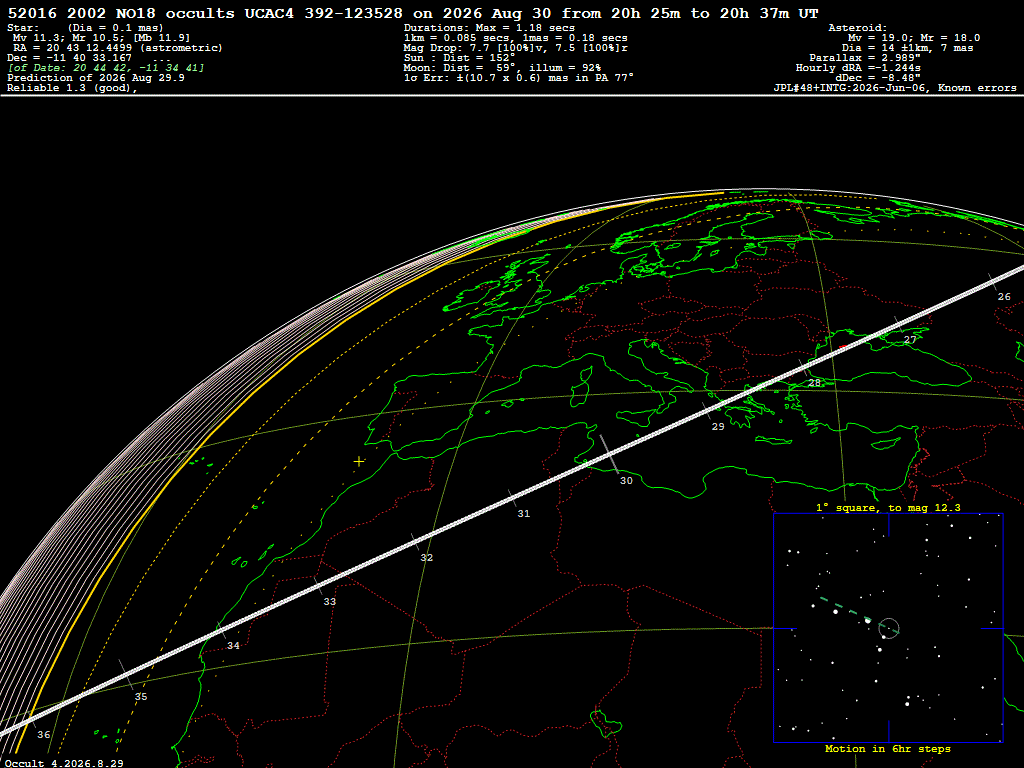Click the island of Cyprus outline
This screenshot has width=1024, height=768.
(886, 445)
